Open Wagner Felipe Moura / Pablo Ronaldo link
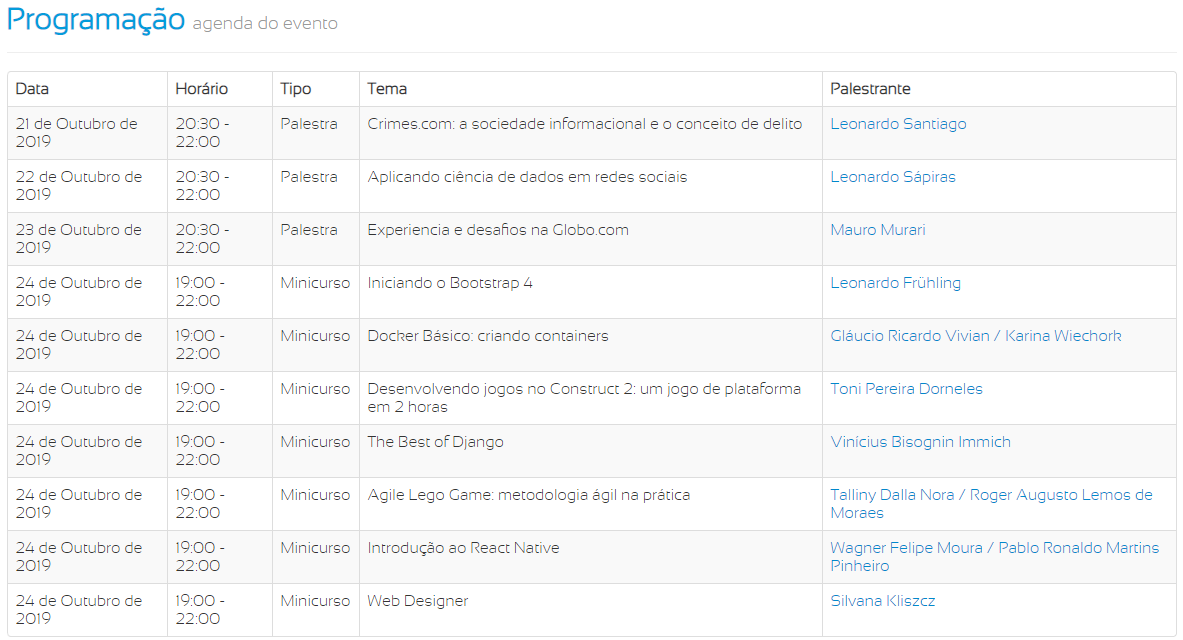The image size is (1183, 640). click(x=993, y=548)
